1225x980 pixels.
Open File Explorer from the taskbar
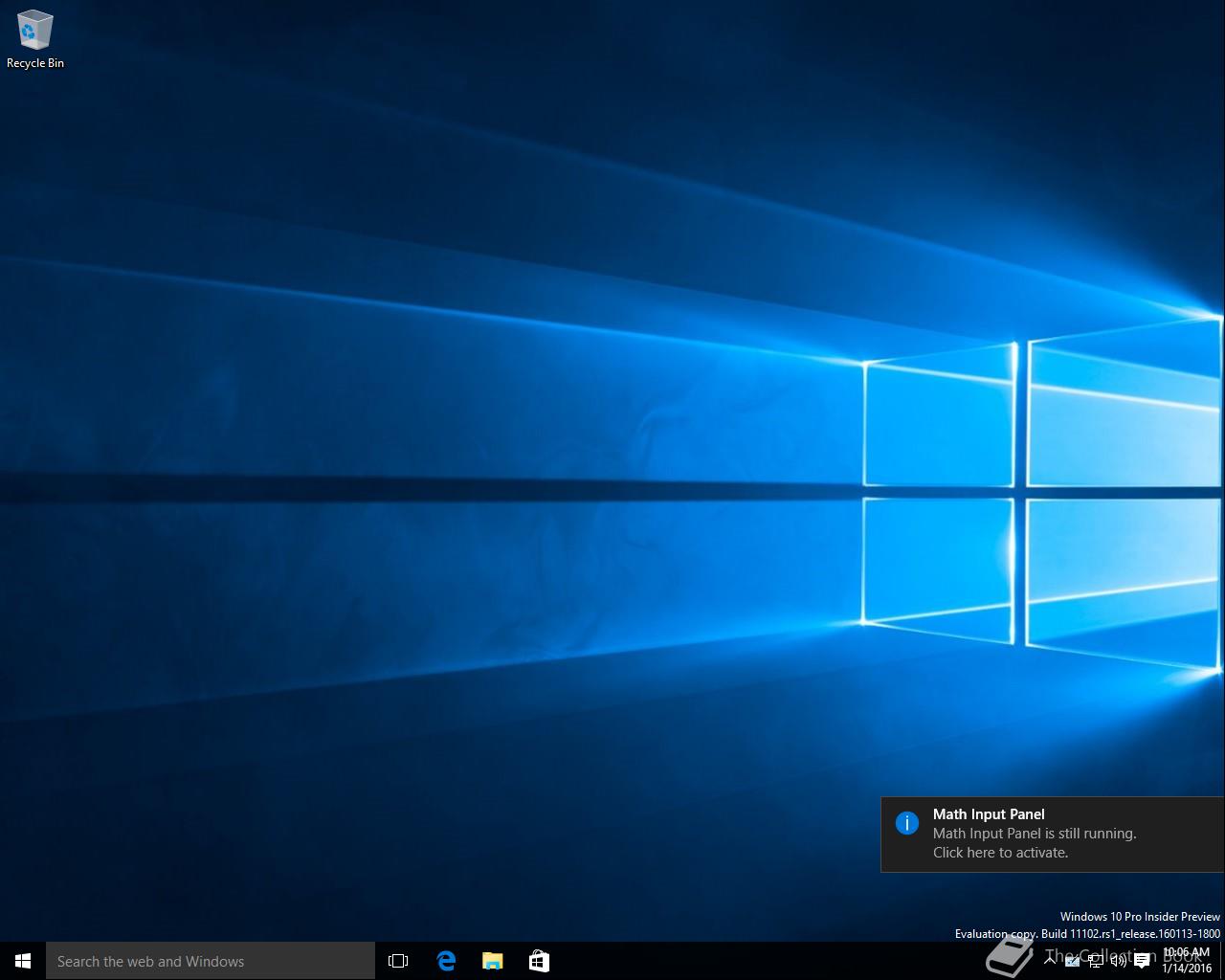coord(492,961)
